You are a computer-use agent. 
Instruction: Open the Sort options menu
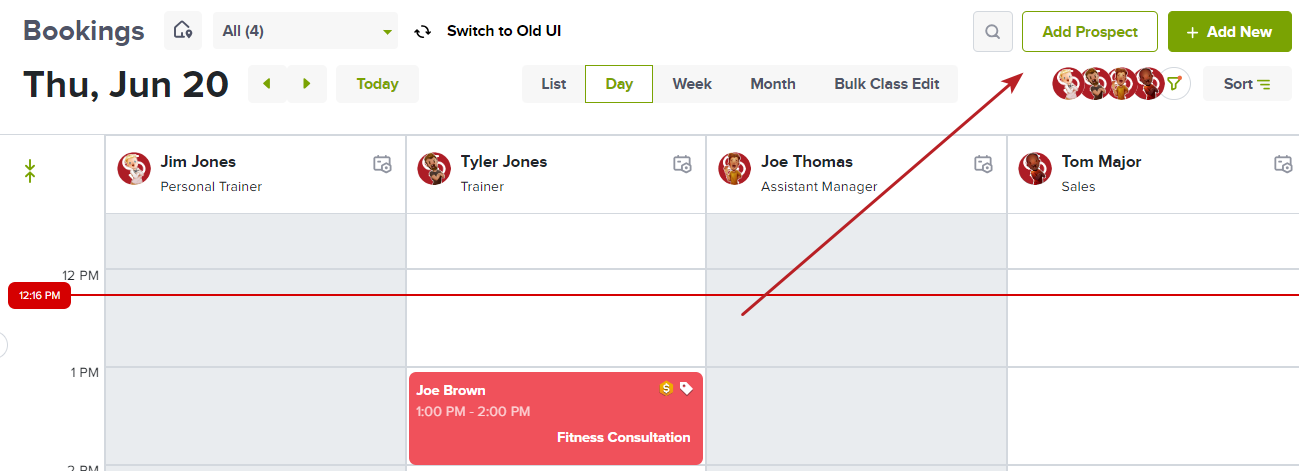tap(1247, 84)
